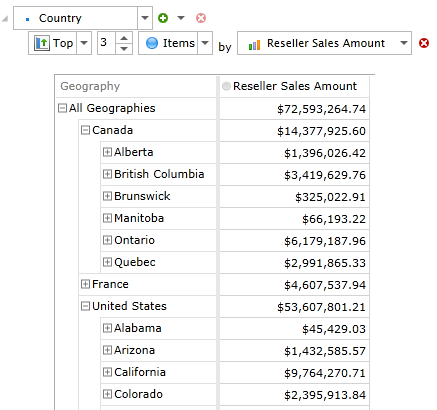Open Reseller Sales Amount measure dropdown
Screen dimensions: 437x410
coord(404,43)
